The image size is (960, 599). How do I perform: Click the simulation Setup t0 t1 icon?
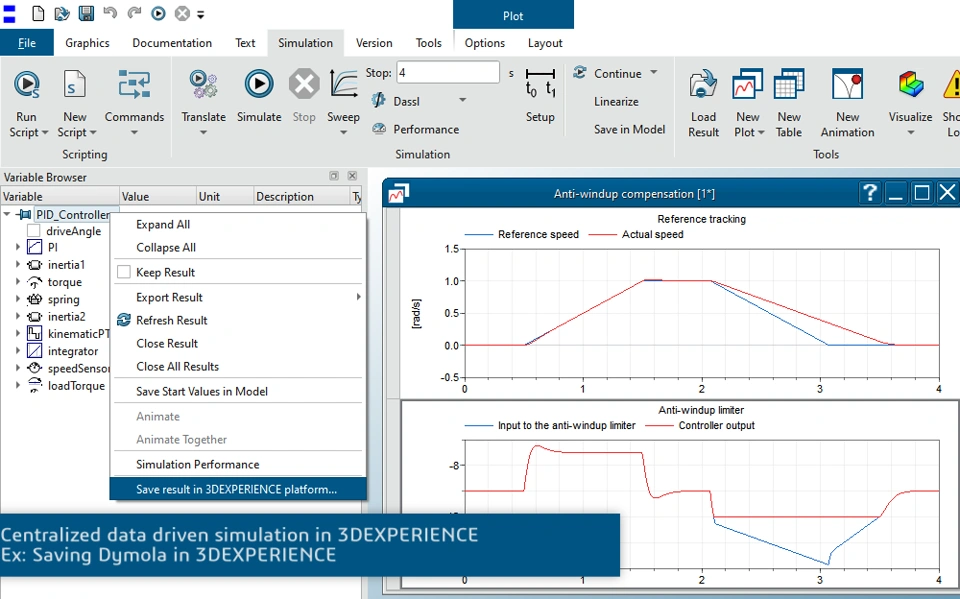tap(540, 84)
